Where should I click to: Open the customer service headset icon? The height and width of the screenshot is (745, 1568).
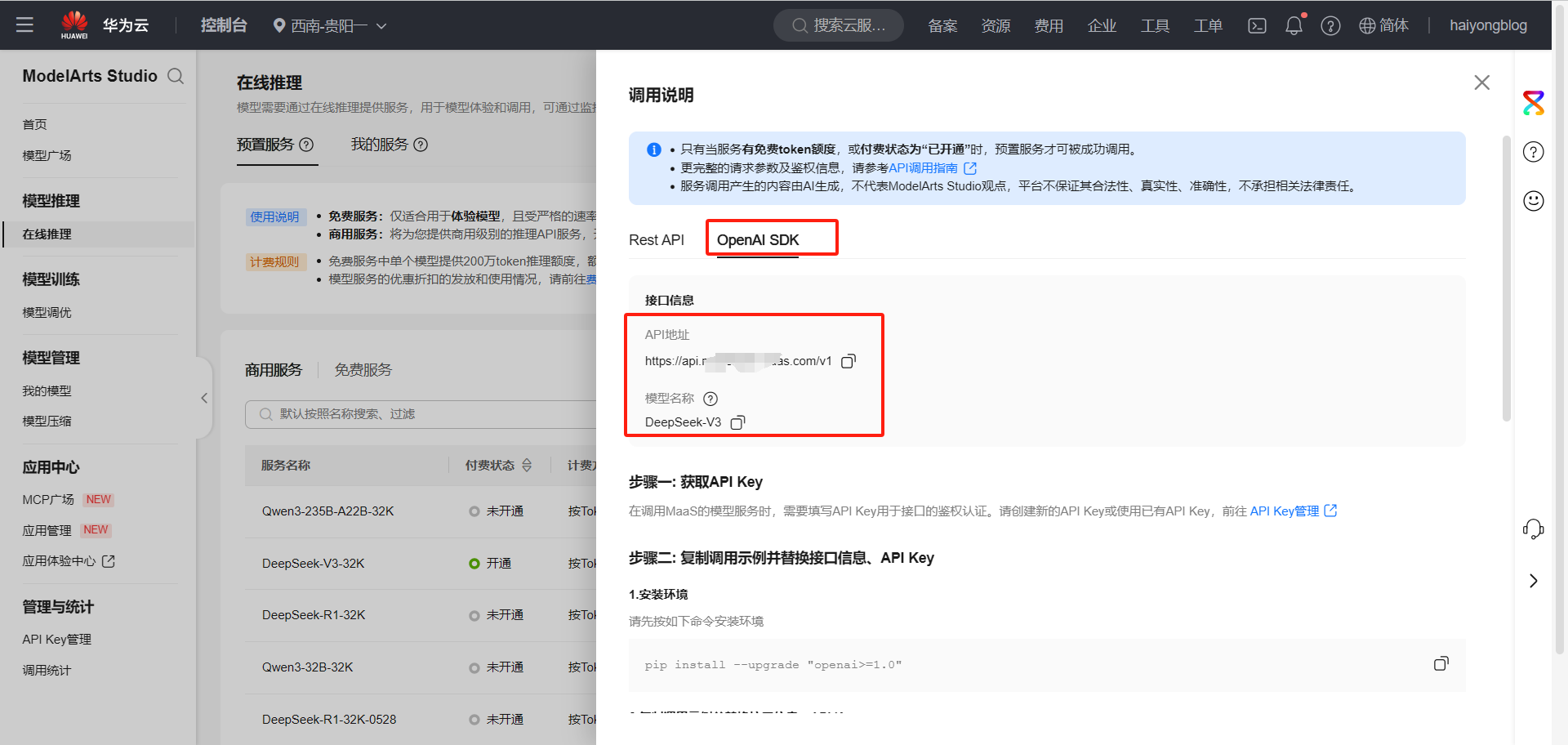pyautogui.click(x=1534, y=529)
